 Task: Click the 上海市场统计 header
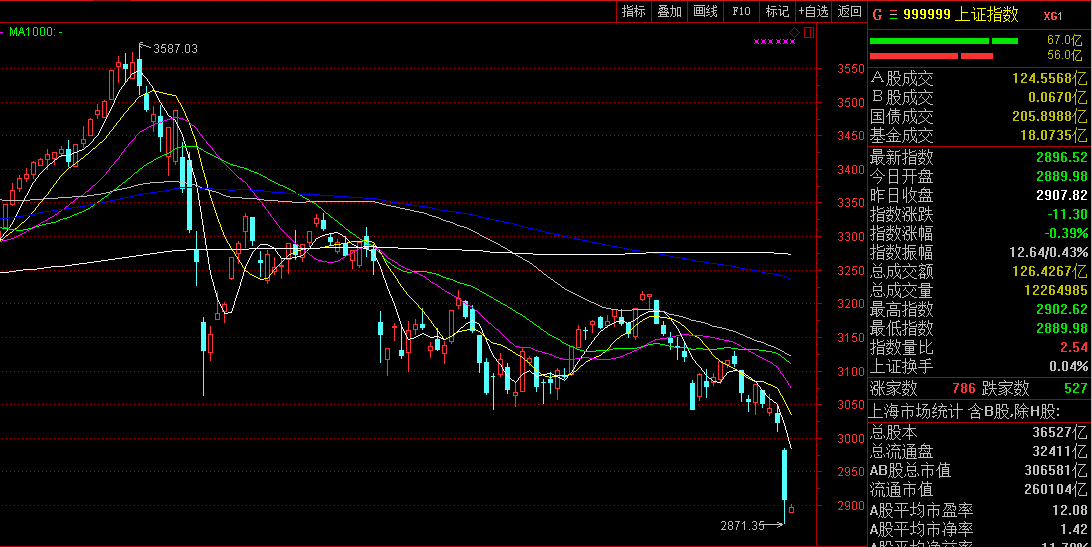(x=965, y=411)
